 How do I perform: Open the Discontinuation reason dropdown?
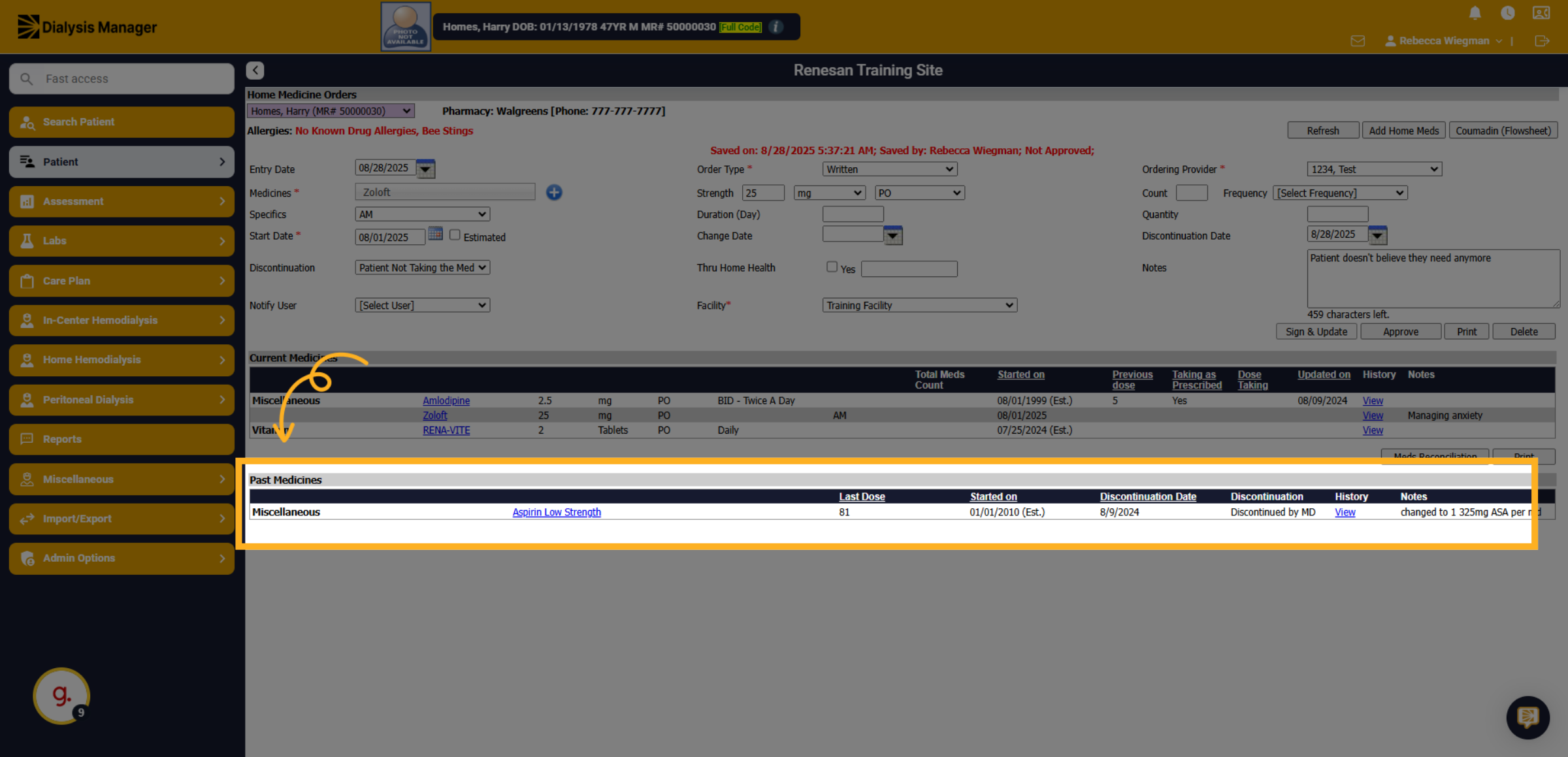coord(423,268)
